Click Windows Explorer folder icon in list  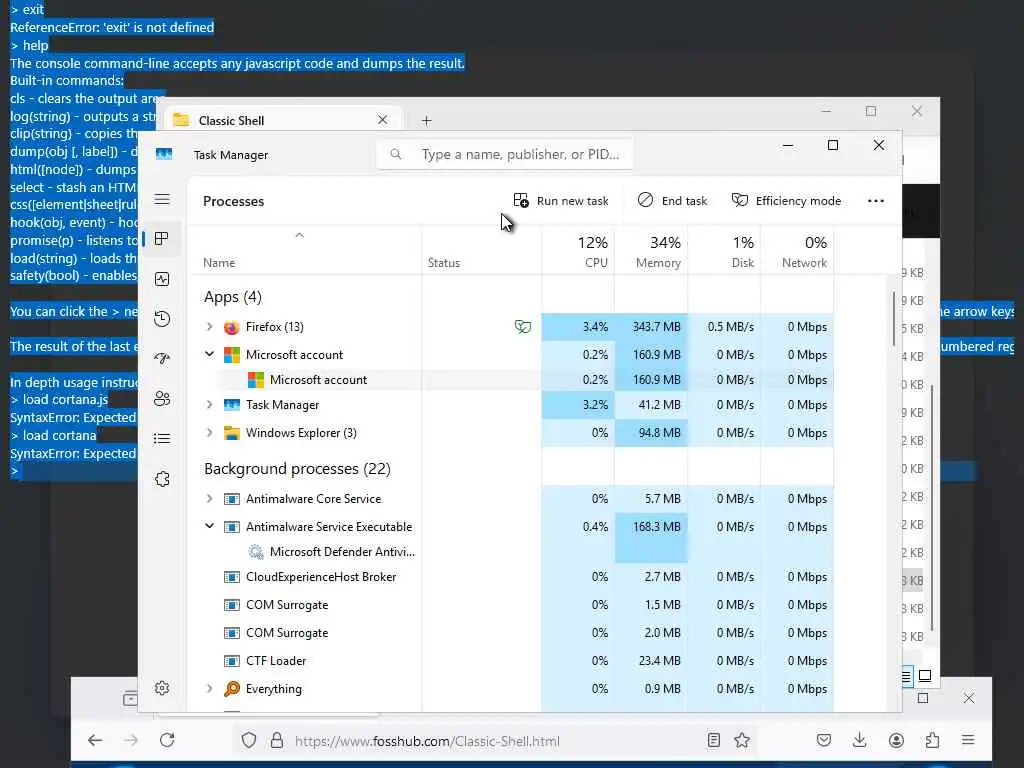[x=231, y=432]
